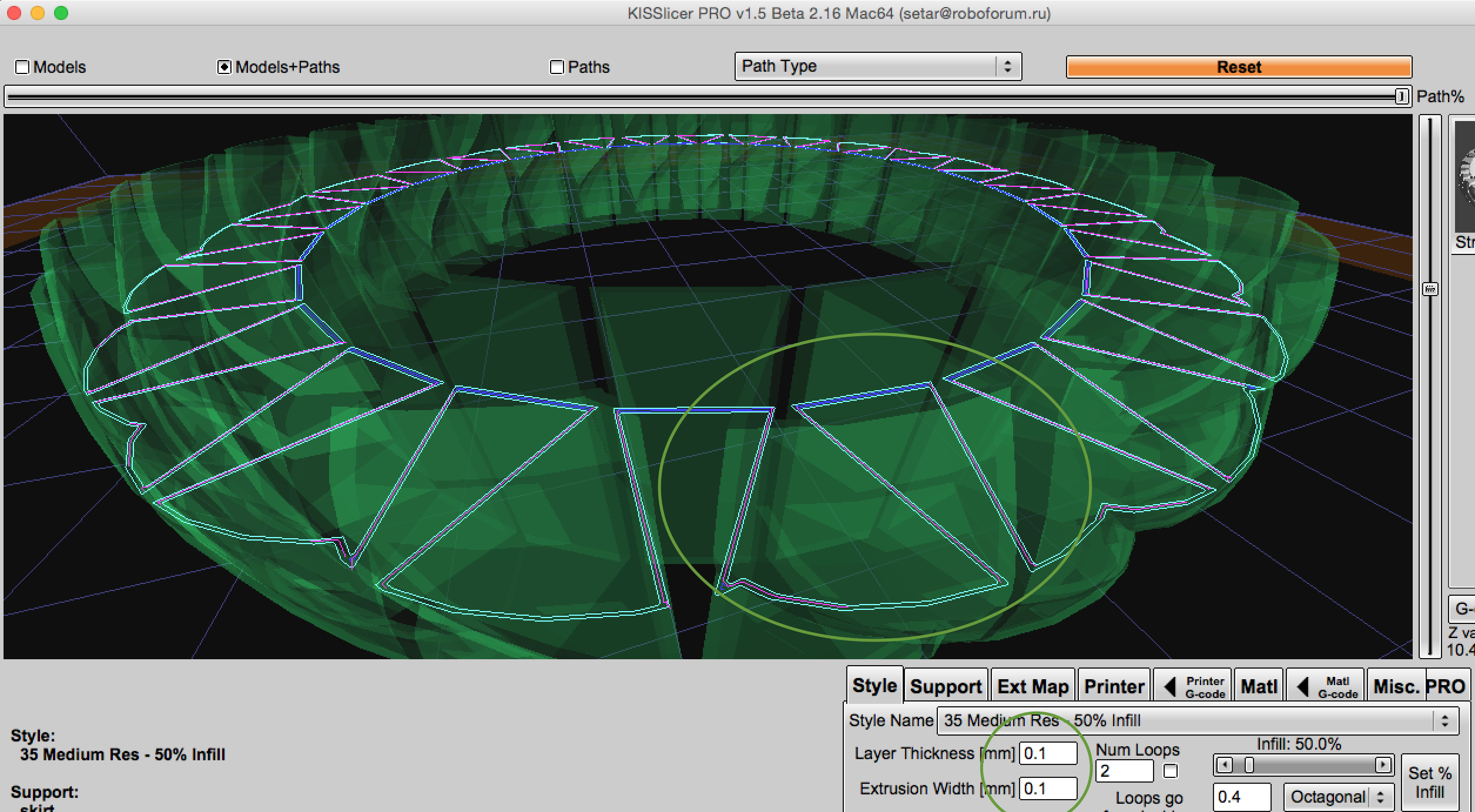Open the Style Name dropdown

tap(1196, 720)
